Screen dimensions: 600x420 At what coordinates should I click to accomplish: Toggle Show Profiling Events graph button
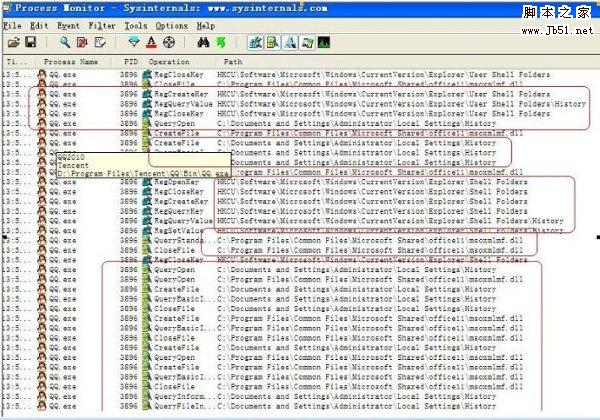pyautogui.click(x=324, y=42)
